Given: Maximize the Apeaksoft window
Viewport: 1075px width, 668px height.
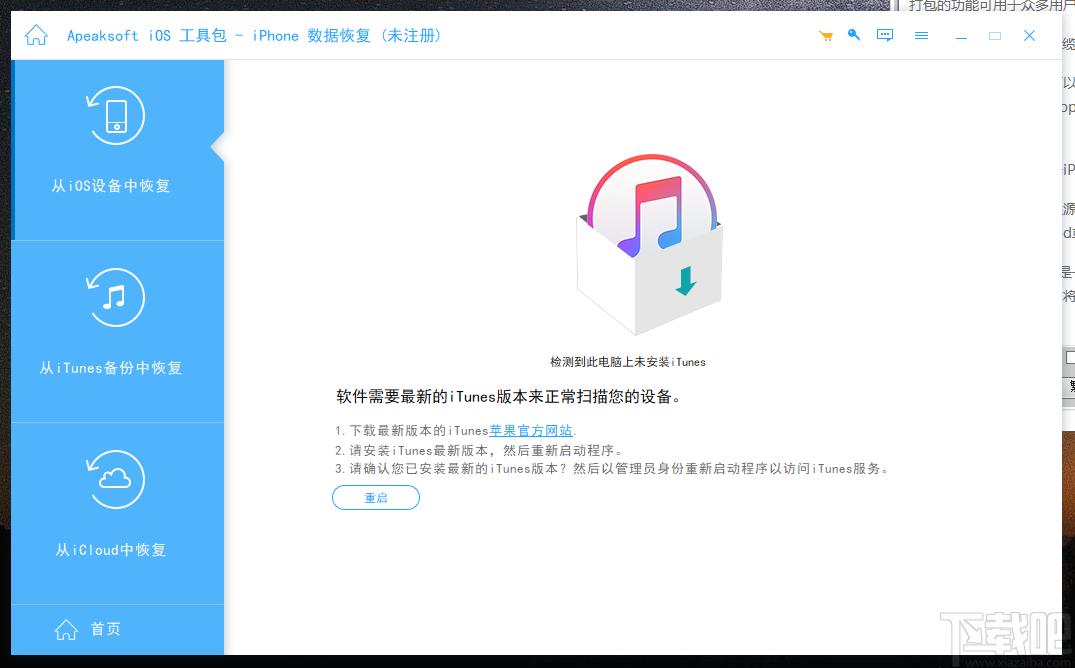Looking at the screenshot, I should (x=995, y=36).
